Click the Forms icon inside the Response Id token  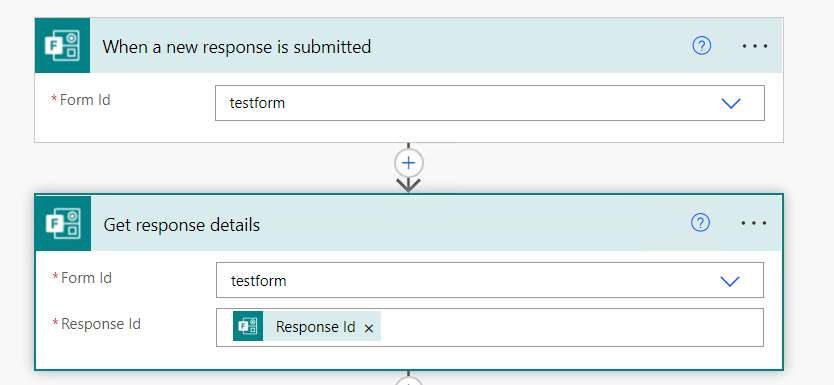(x=248, y=326)
